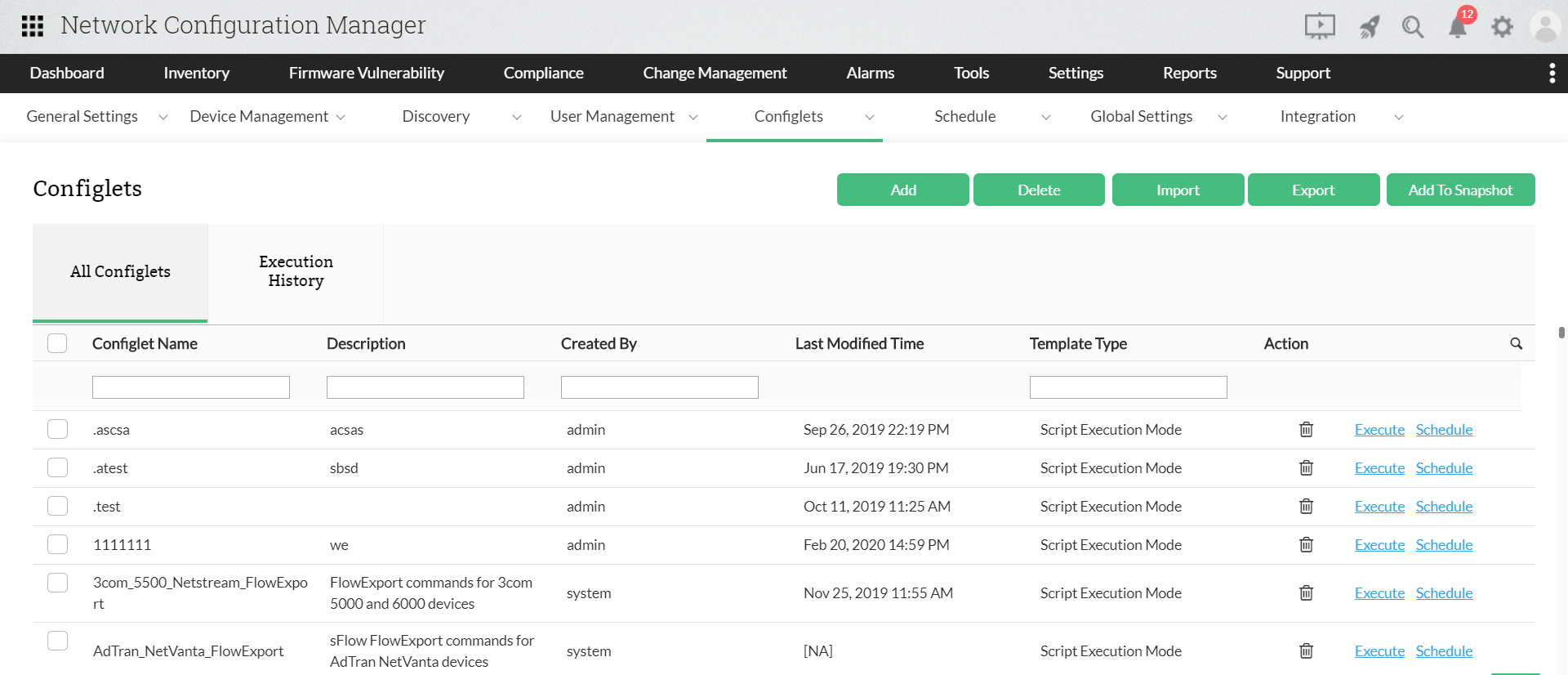Viewport: 1568px width, 675px height.
Task: Check the AdTran_NetVanta_FlowExport row checkbox
Action: 57,641
